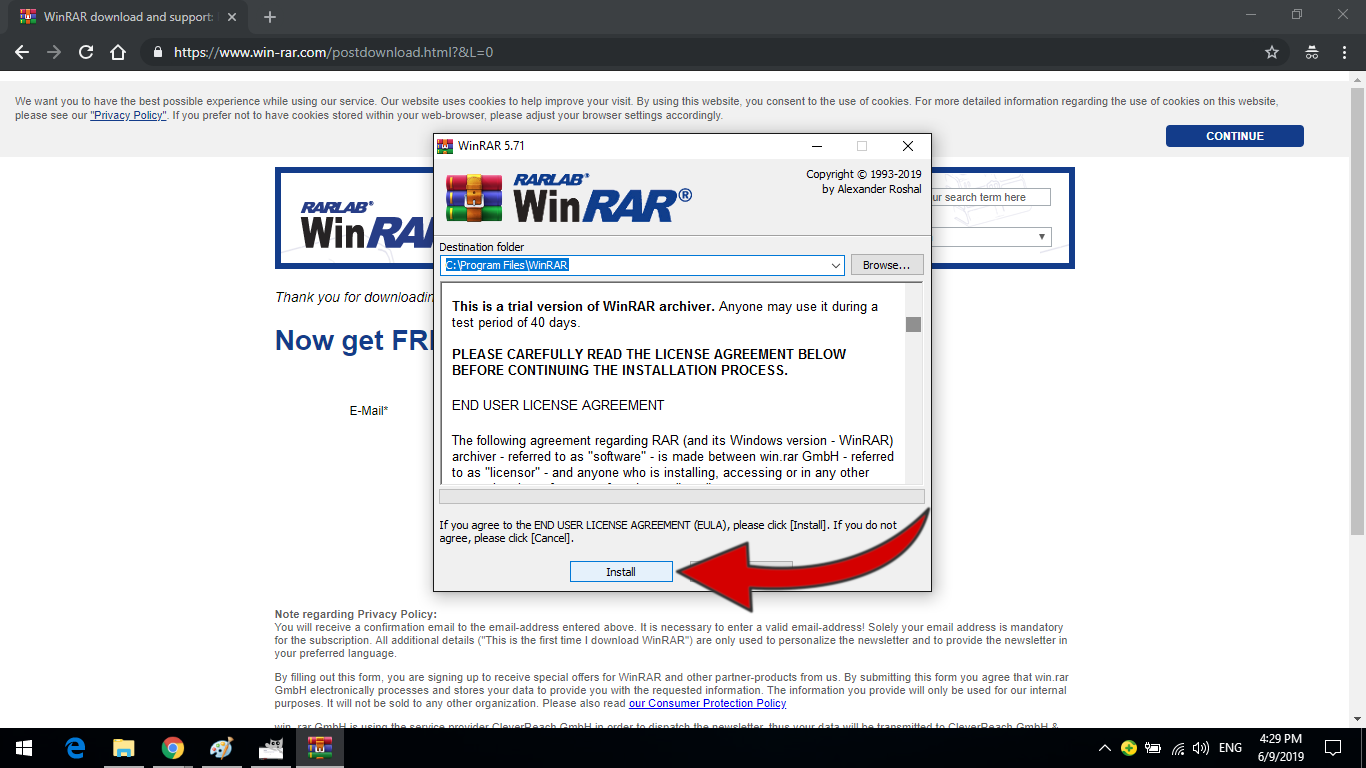Viewport: 1366px width, 768px height.
Task: Open Google Chrome from the taskbar
Action: click(173, 748)
